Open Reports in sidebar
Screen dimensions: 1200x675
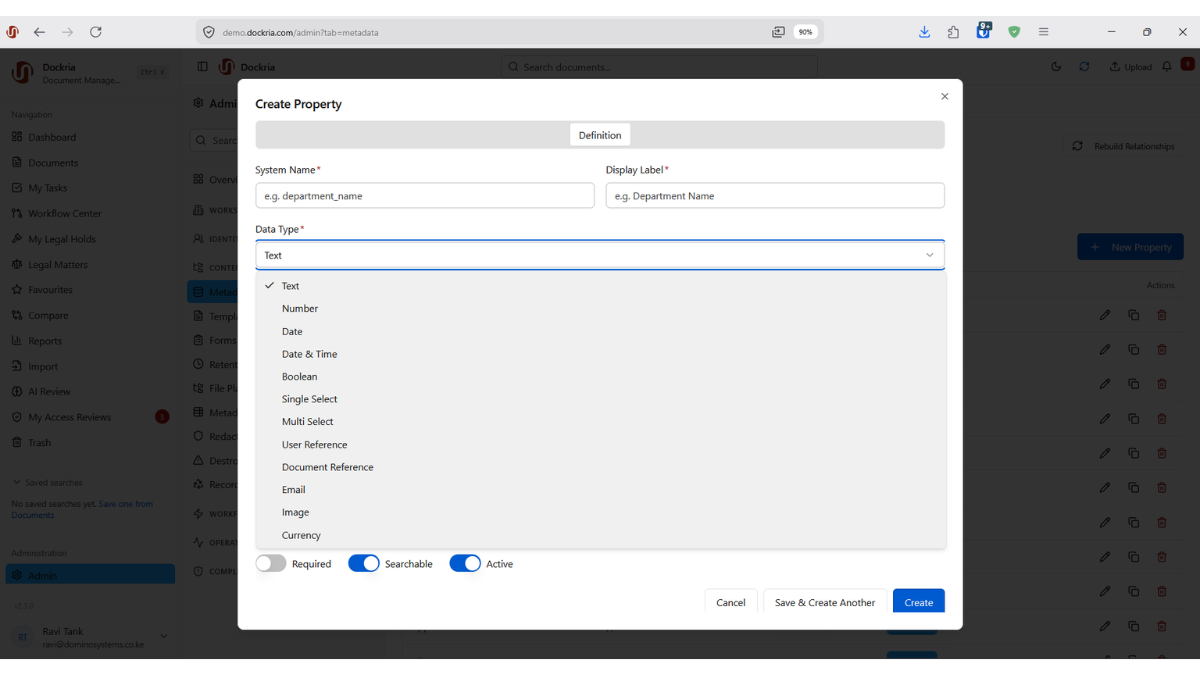tap(90, 341)
